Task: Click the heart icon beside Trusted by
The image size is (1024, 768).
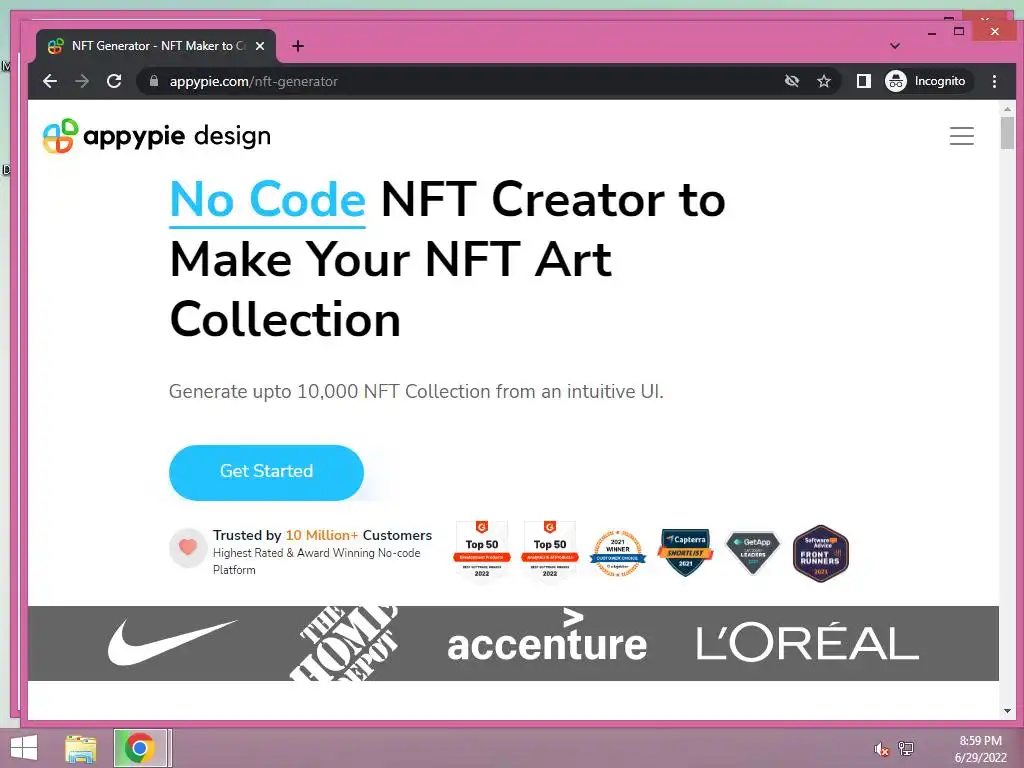Action: [188, 547]
